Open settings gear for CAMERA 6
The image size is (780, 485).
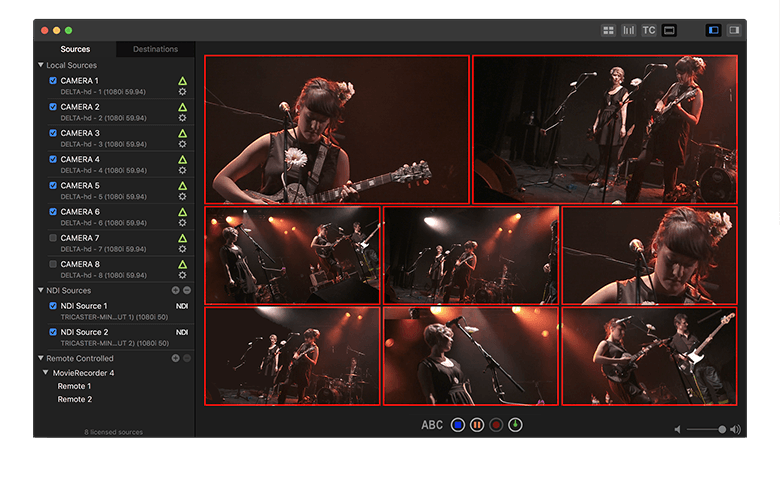click(x=183, y=223)
